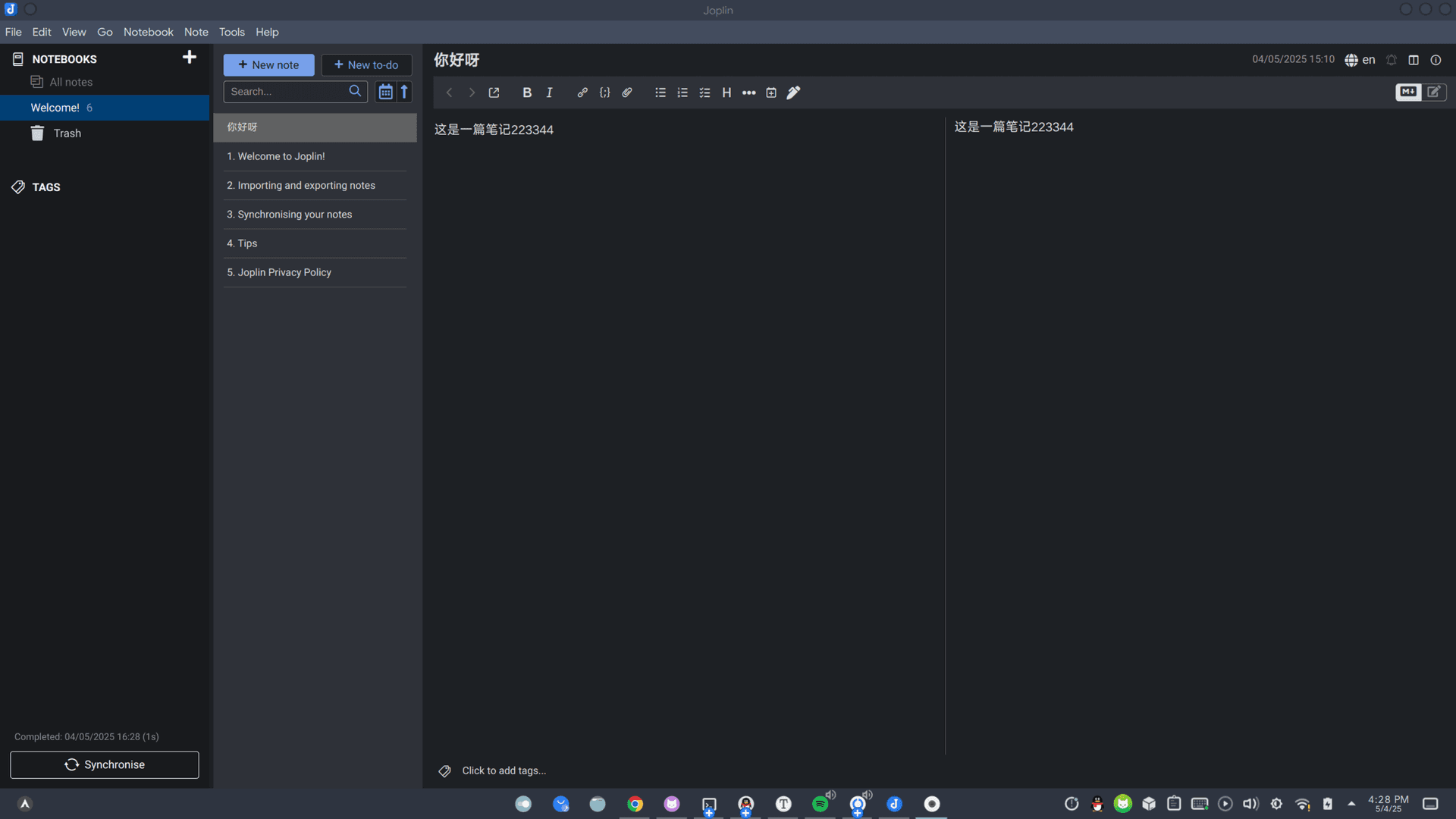
Task: Add a new notebook with the plus icon
Action: (190, 58)
